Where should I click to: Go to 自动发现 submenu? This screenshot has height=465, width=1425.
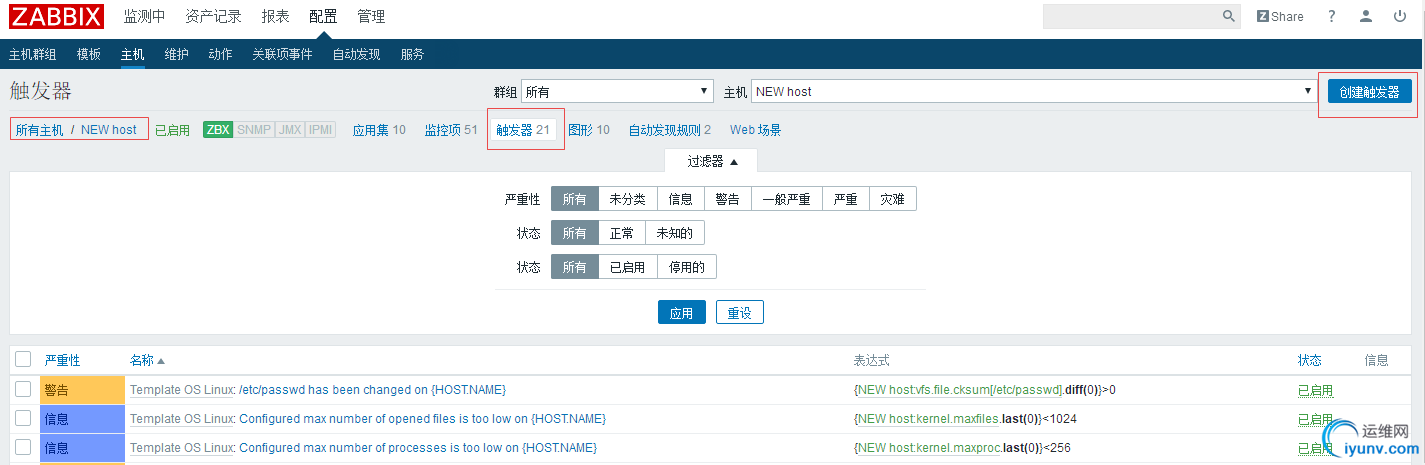356,54
